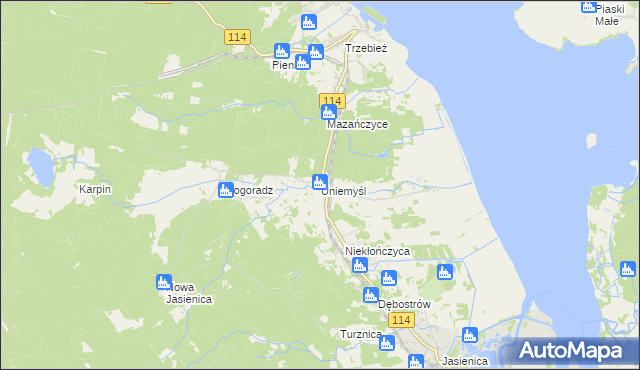640x370 pixels.
Task: Click the factory icon beside the Piaski Małe label
Action: point(589,6)
